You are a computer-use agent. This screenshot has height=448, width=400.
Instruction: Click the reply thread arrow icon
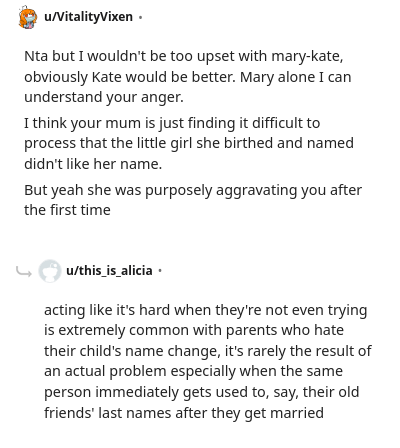(x=24, y=272)
